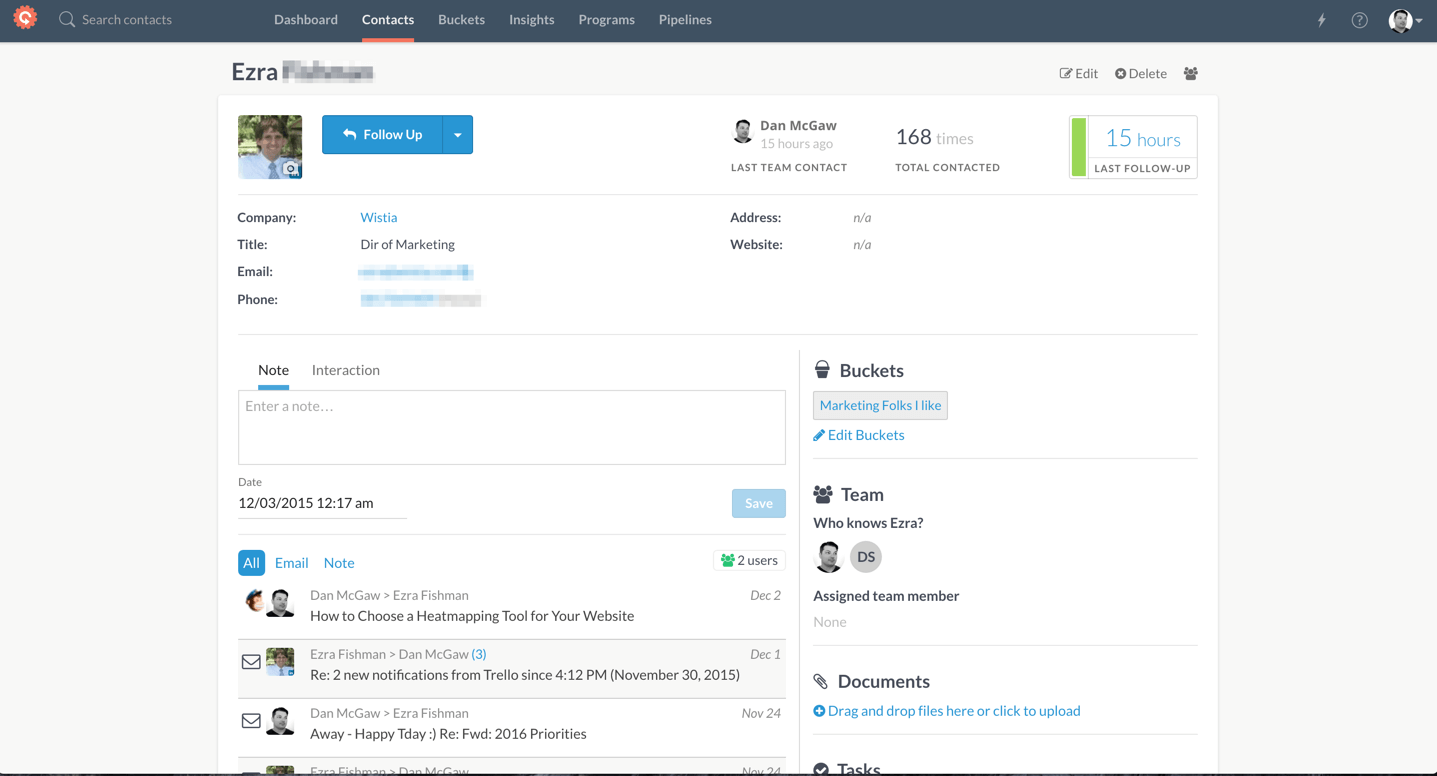Image resolution: width=1437 pixels, height=776 pixels.
Task: Open the lightning bolt activity icon
Action: pyautogui.click(x=1321, y=20)
